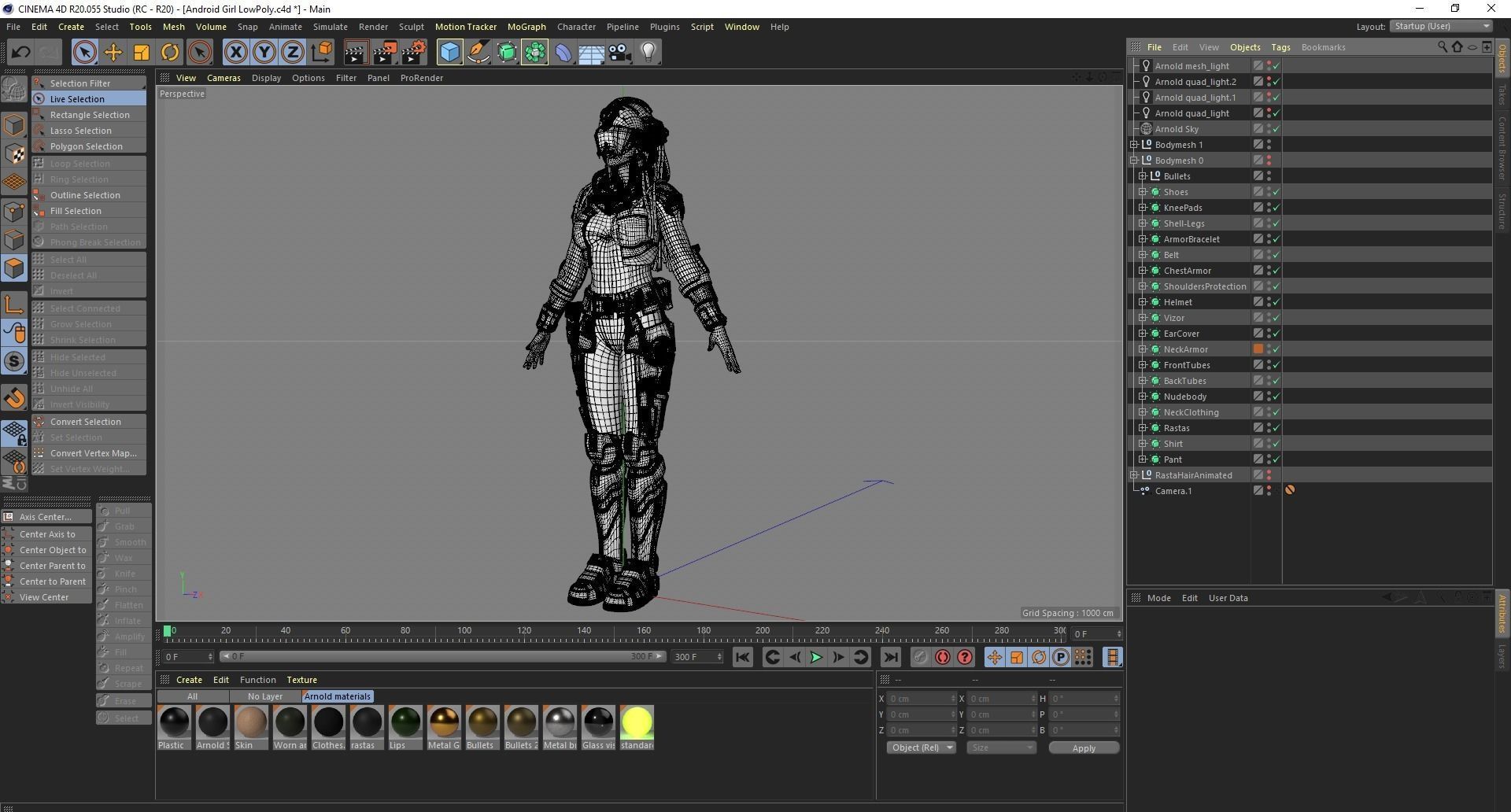
Task: Go to end of timeline
Action: pyautogui.click(x=891, y=657)
